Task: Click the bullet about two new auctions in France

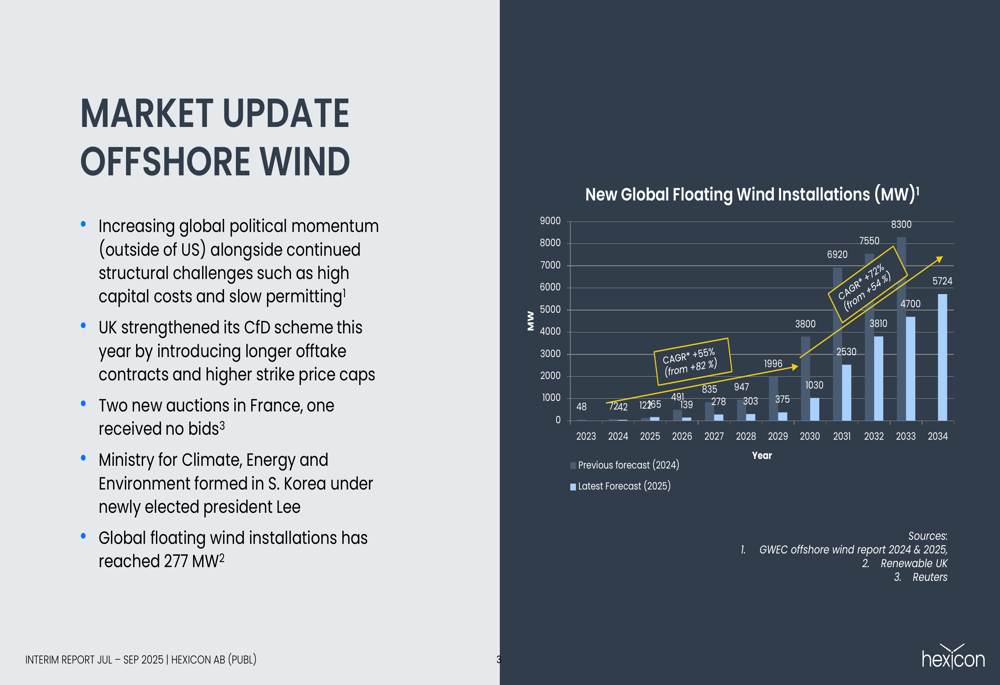Action: 216,417
